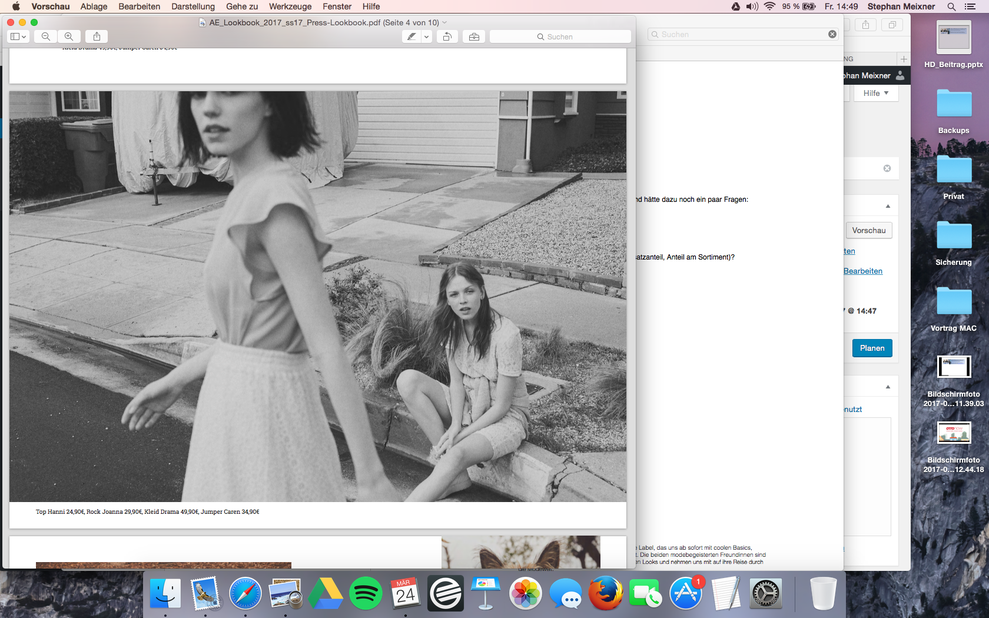Open the Werkzeuge menu
This screenshot has height=618, width=989.
[290, 6]
